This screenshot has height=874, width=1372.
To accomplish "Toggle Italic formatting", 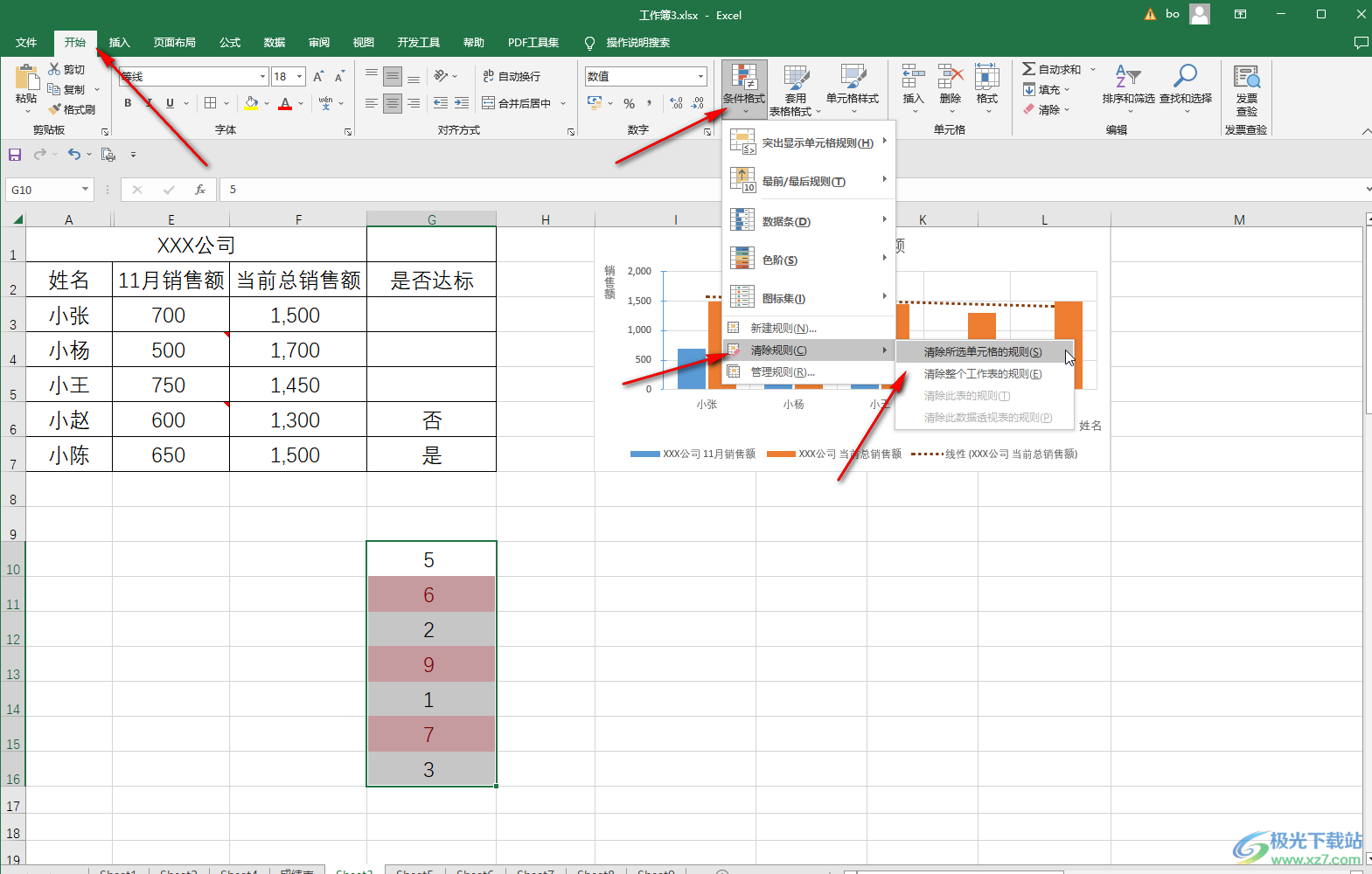I will pyautogui.click(x=149, y=103).
